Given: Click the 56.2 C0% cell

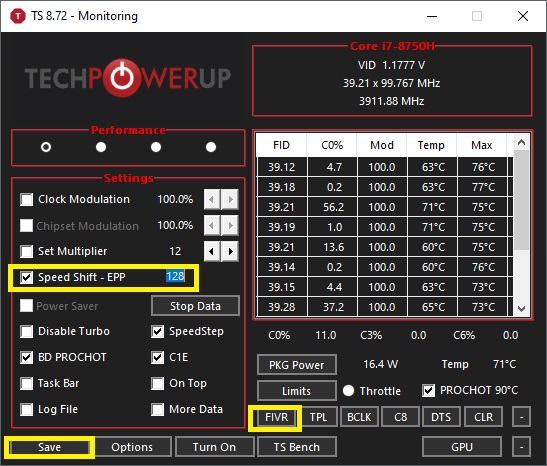Looking at the screenshot, I should (333, 207).
